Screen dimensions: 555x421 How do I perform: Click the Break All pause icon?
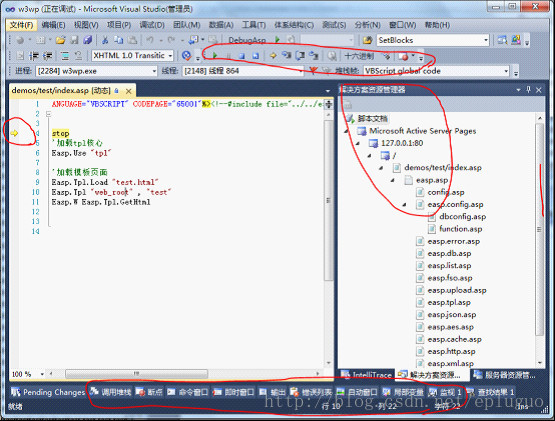click(229, 56)
